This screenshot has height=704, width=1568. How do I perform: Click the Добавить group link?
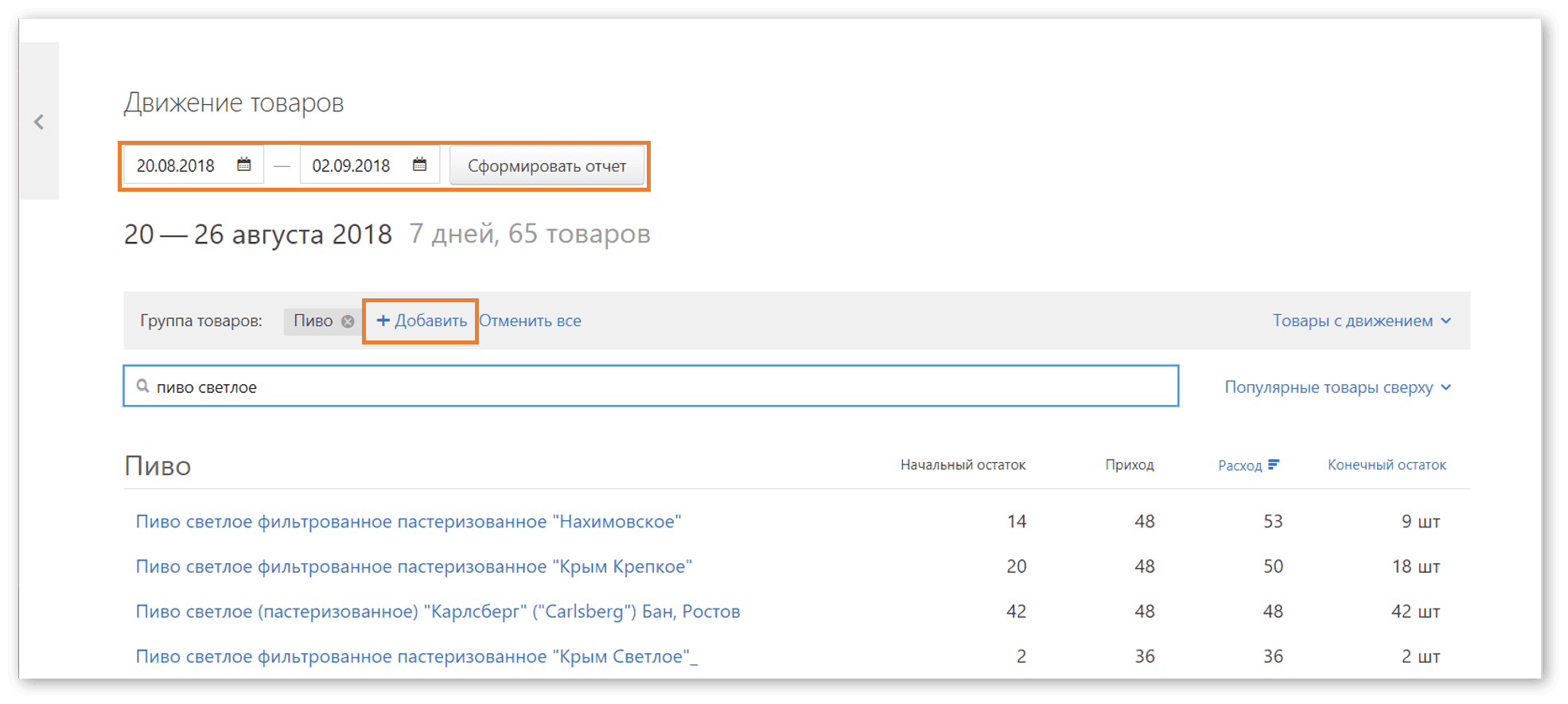click(x=430, y=321)
